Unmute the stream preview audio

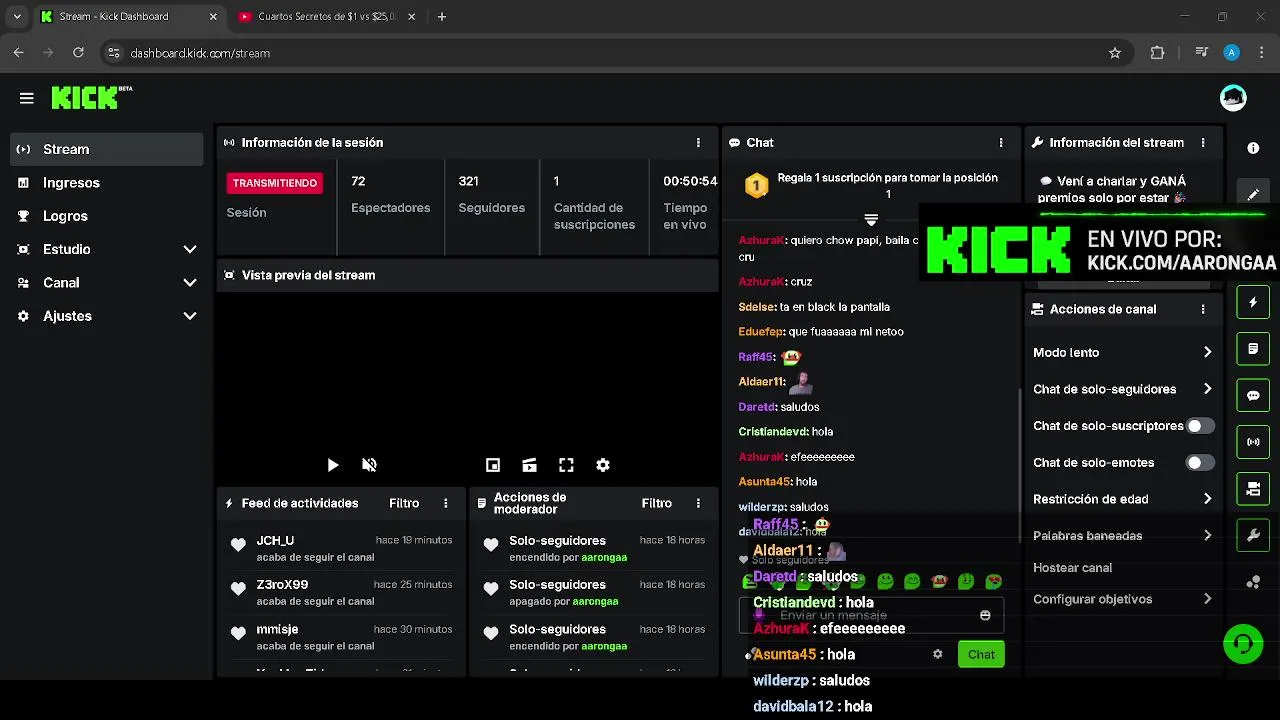coord(369,465)
